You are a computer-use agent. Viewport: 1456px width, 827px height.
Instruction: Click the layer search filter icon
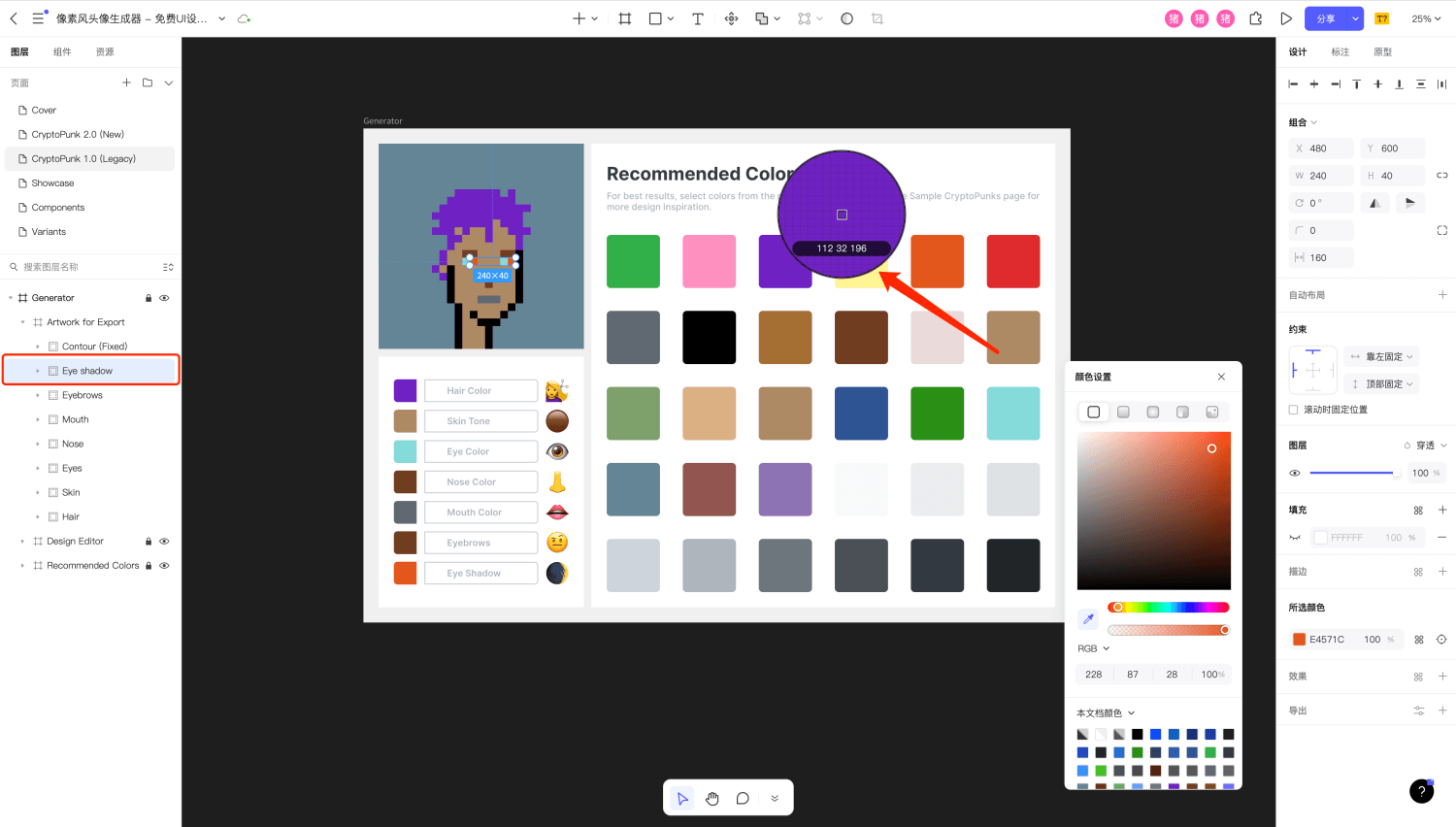pos(168,267)
